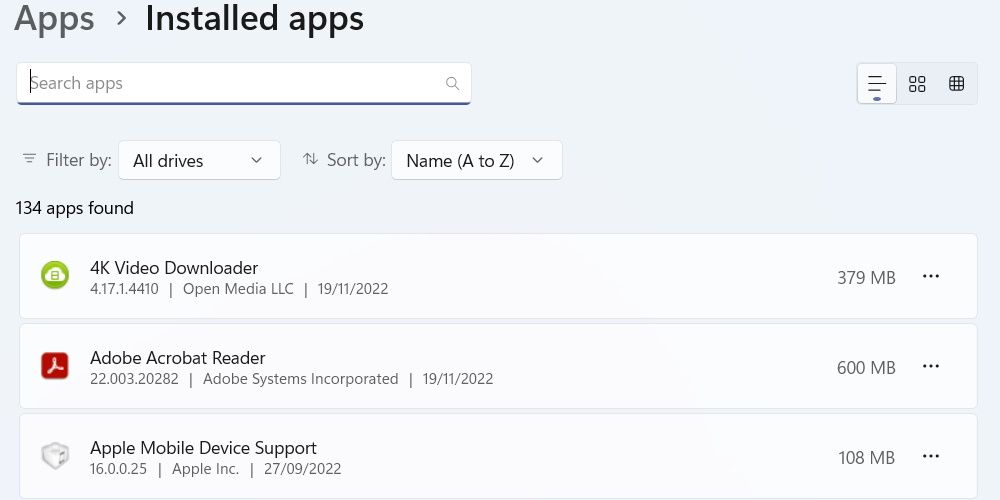Screen dimensions: 1000x500
Task: Open more options for 4K Video Downloader
Action: (931, 277)
